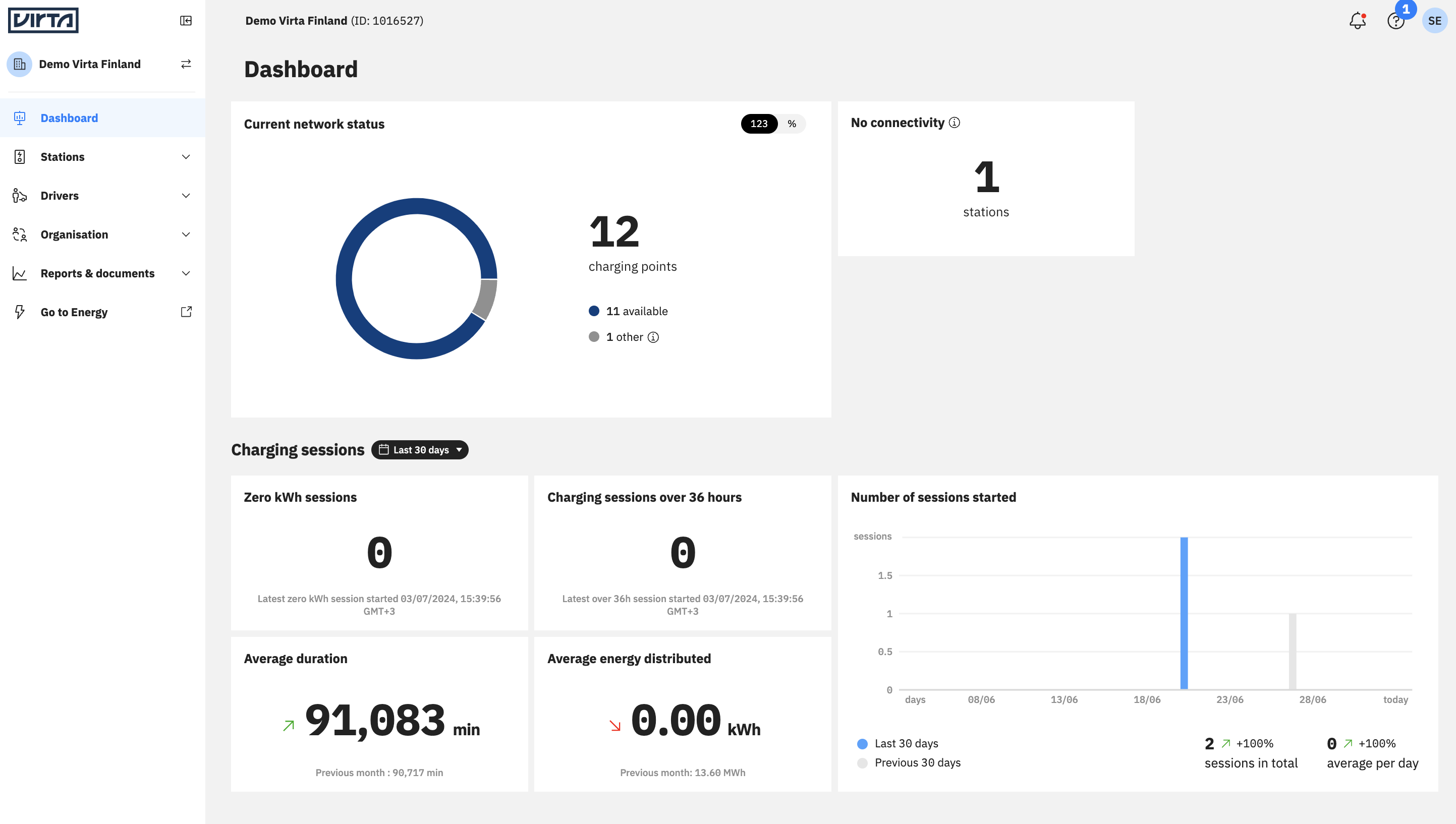Click the info icon next to No connectivity
1456x824 pixels.
pyautogui.click(x=954, y=122)
